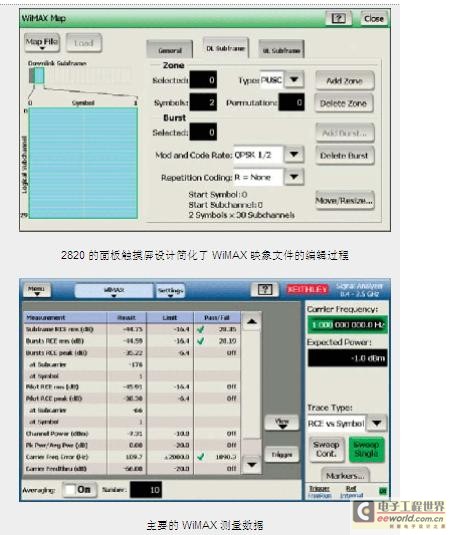
Task: Select the Permutation value field
Action: [291, 102]
